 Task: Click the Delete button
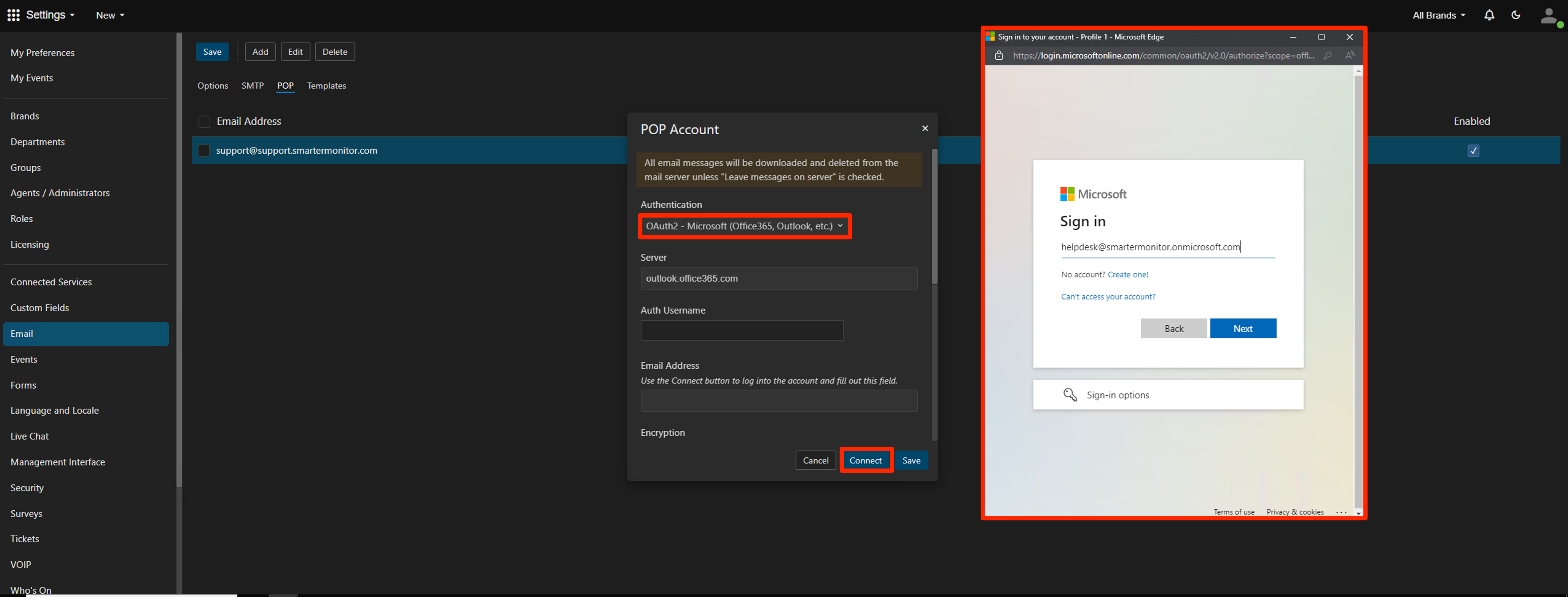(335, 52)
